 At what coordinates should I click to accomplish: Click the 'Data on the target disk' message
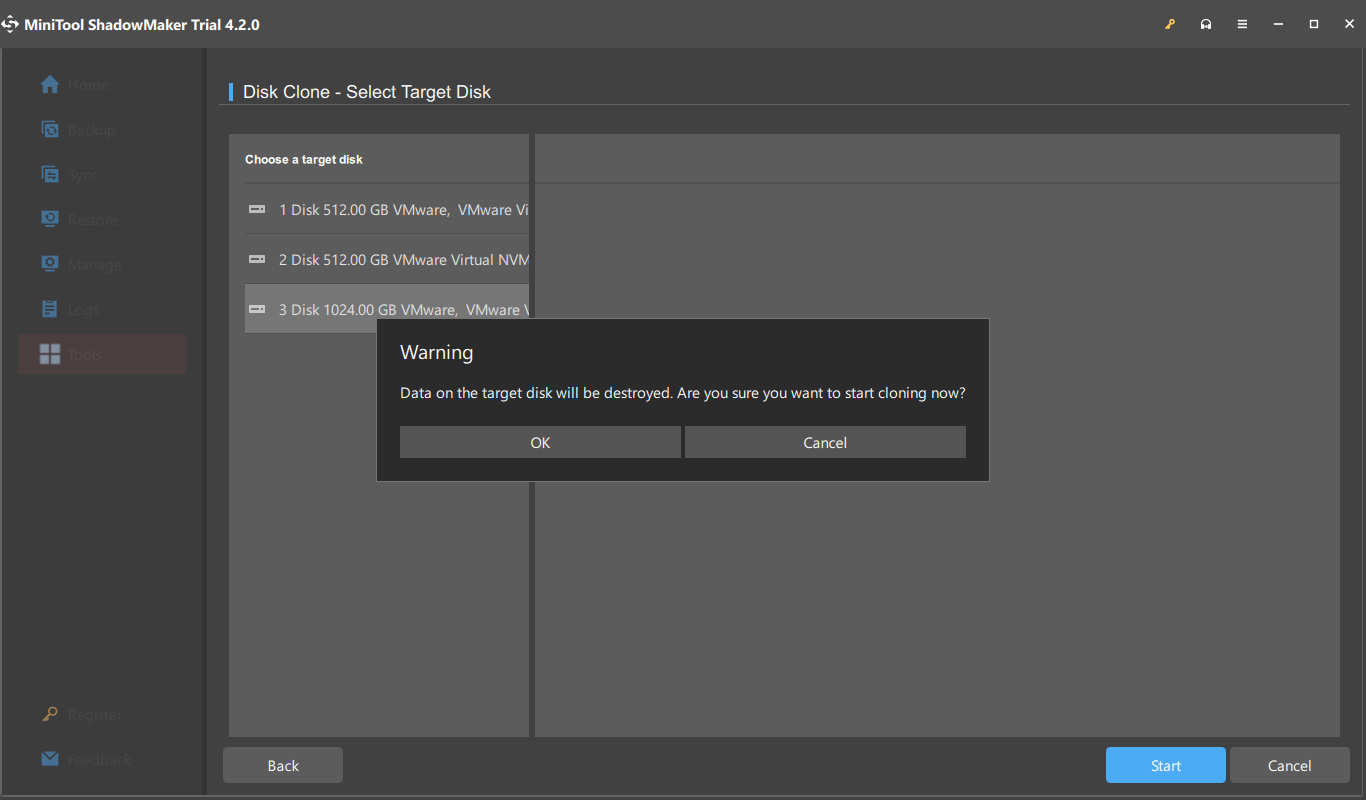tap(683, 393)
